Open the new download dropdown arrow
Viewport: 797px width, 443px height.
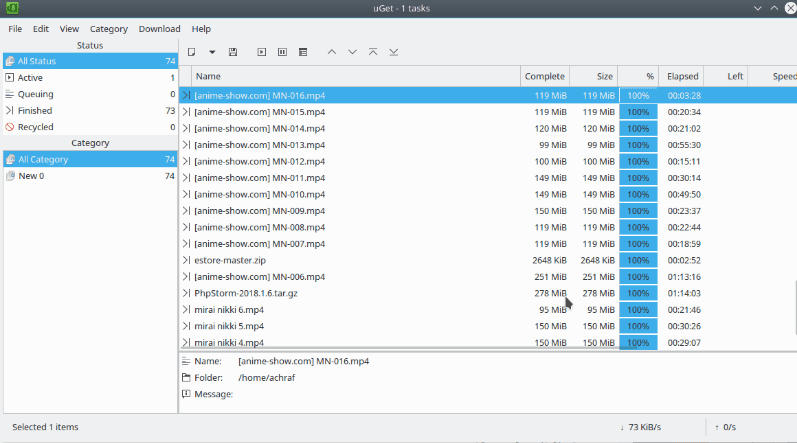pos(212,52)
